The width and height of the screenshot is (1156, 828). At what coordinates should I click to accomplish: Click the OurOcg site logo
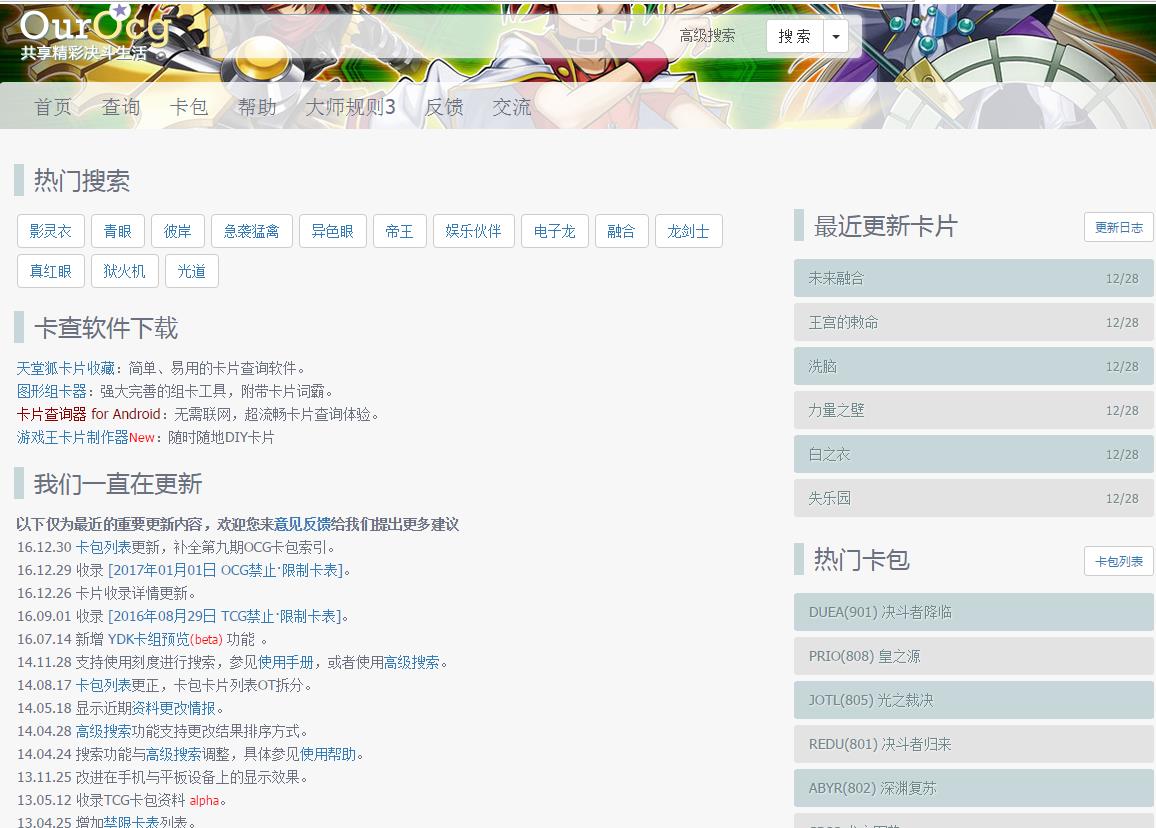[x=94, y=32]
